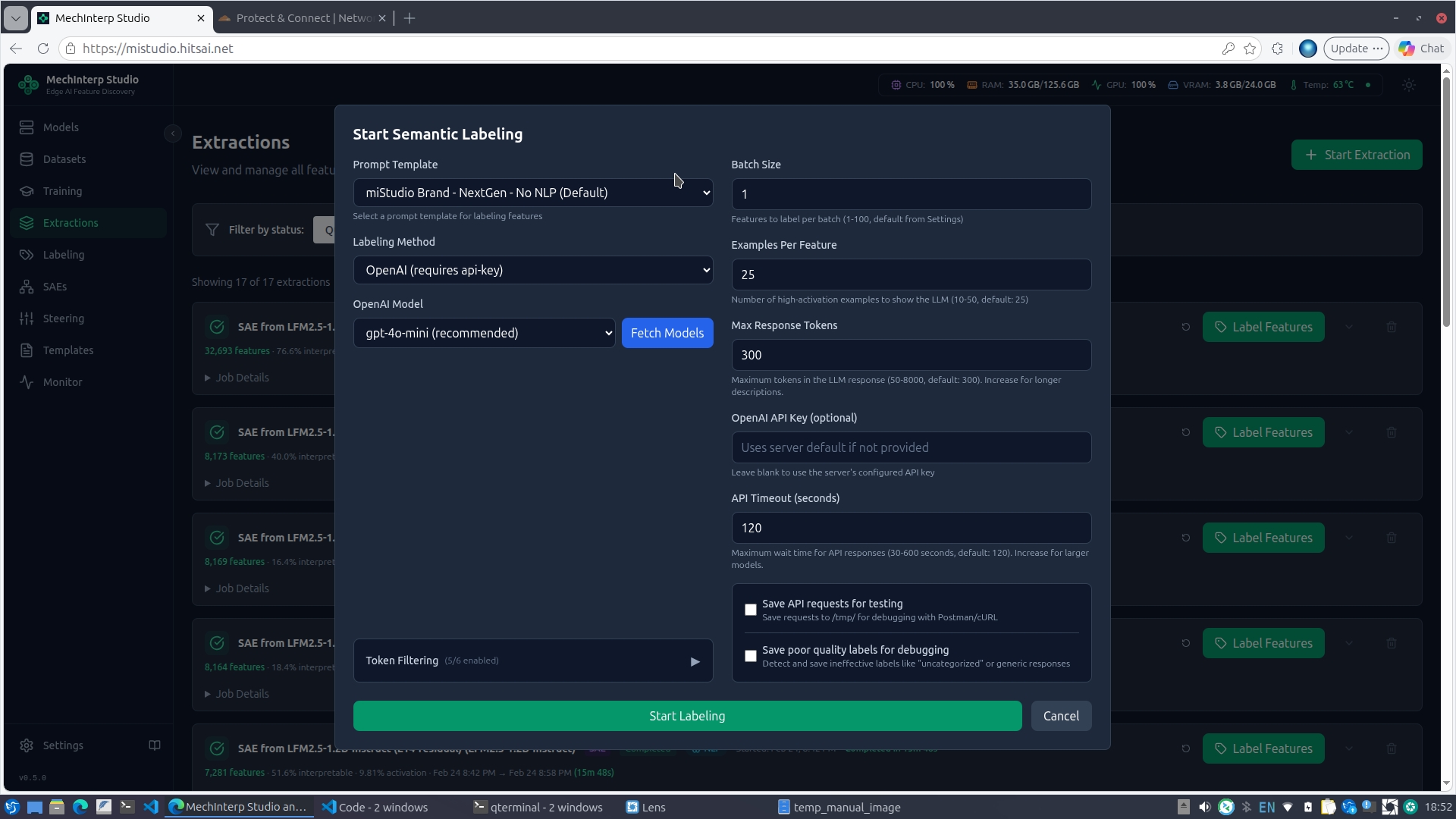This screenshot has width=1456, height=819.
Task: Click the retry icon on 8,169 features row
Action: [1185, 538]
